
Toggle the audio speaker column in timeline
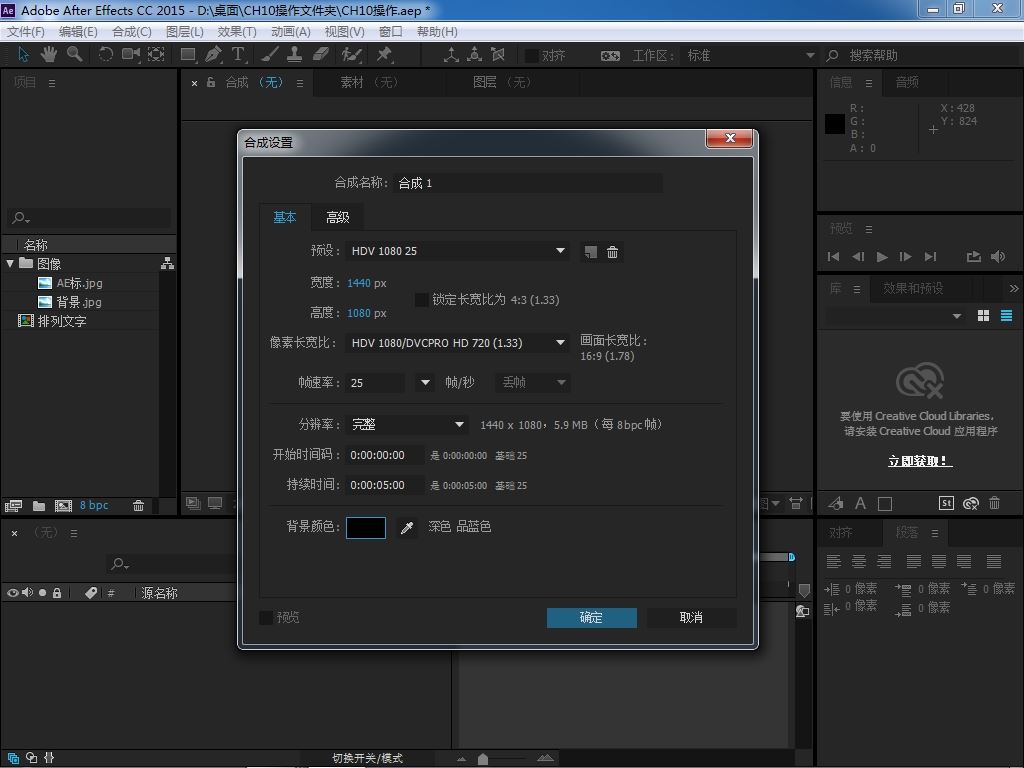pyautogui.click(x=27, y=593)
